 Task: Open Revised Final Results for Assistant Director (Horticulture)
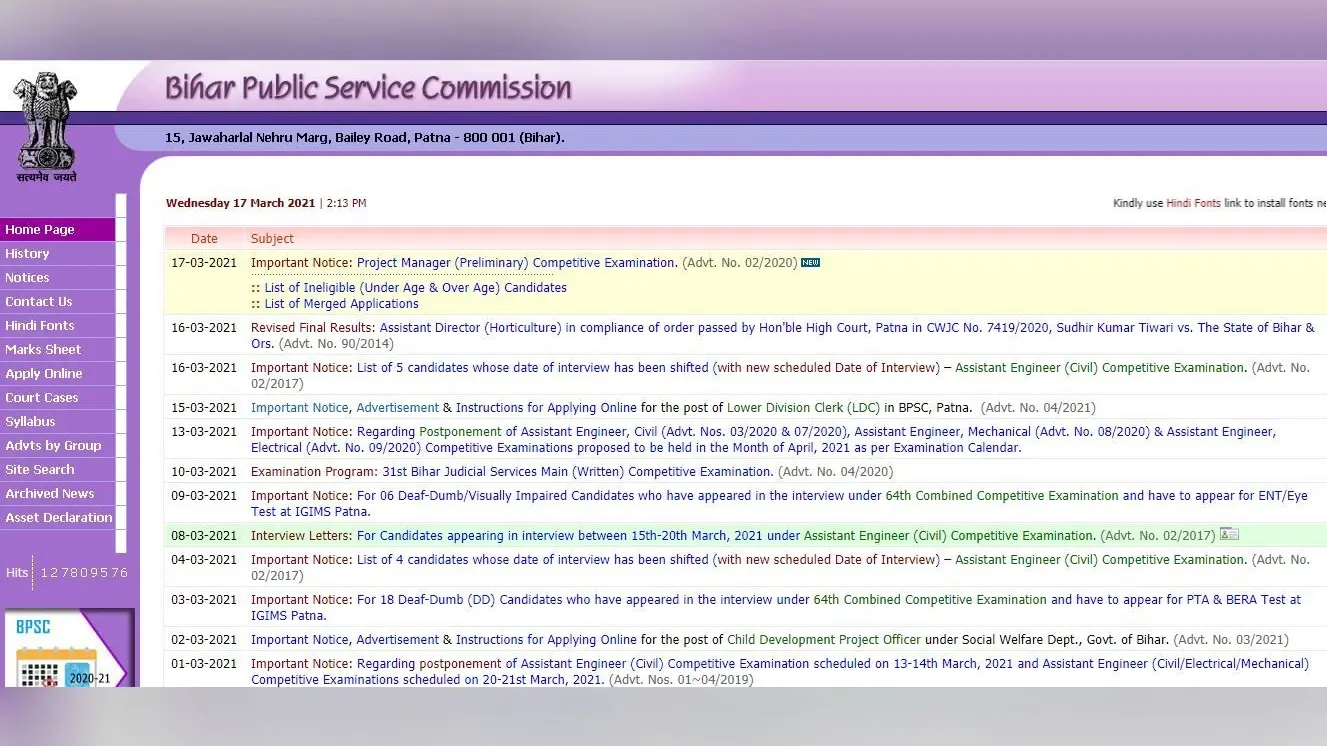point(783,336)
